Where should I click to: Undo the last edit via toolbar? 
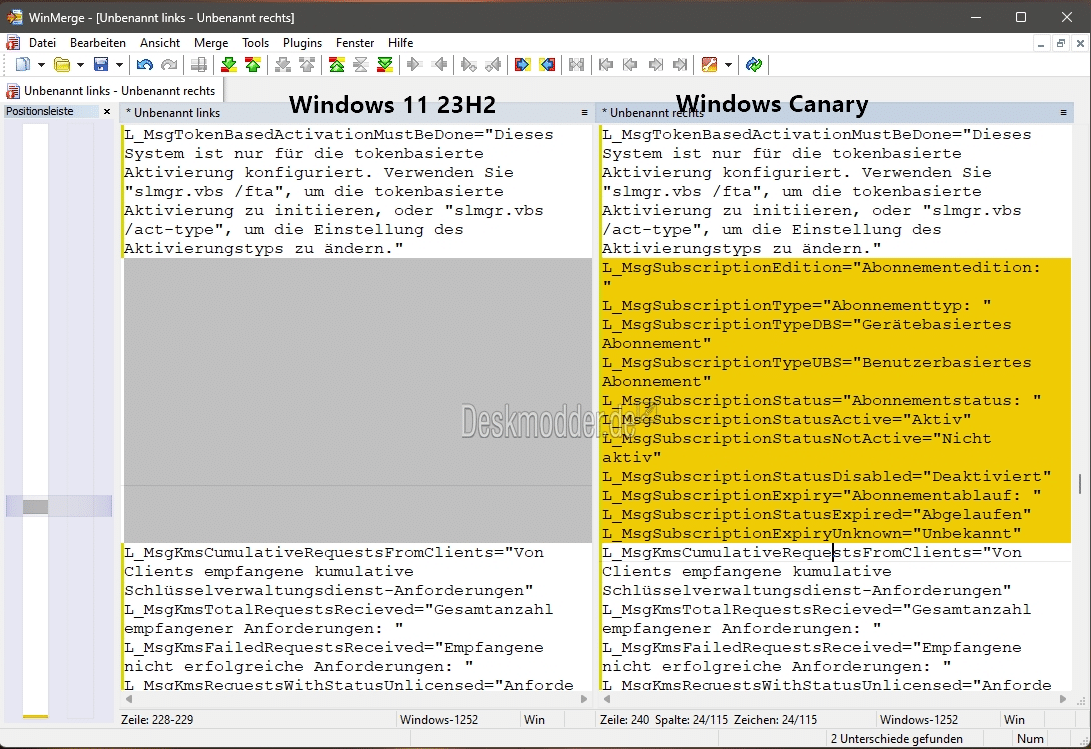pyautogui.click(x=145, y=65)
